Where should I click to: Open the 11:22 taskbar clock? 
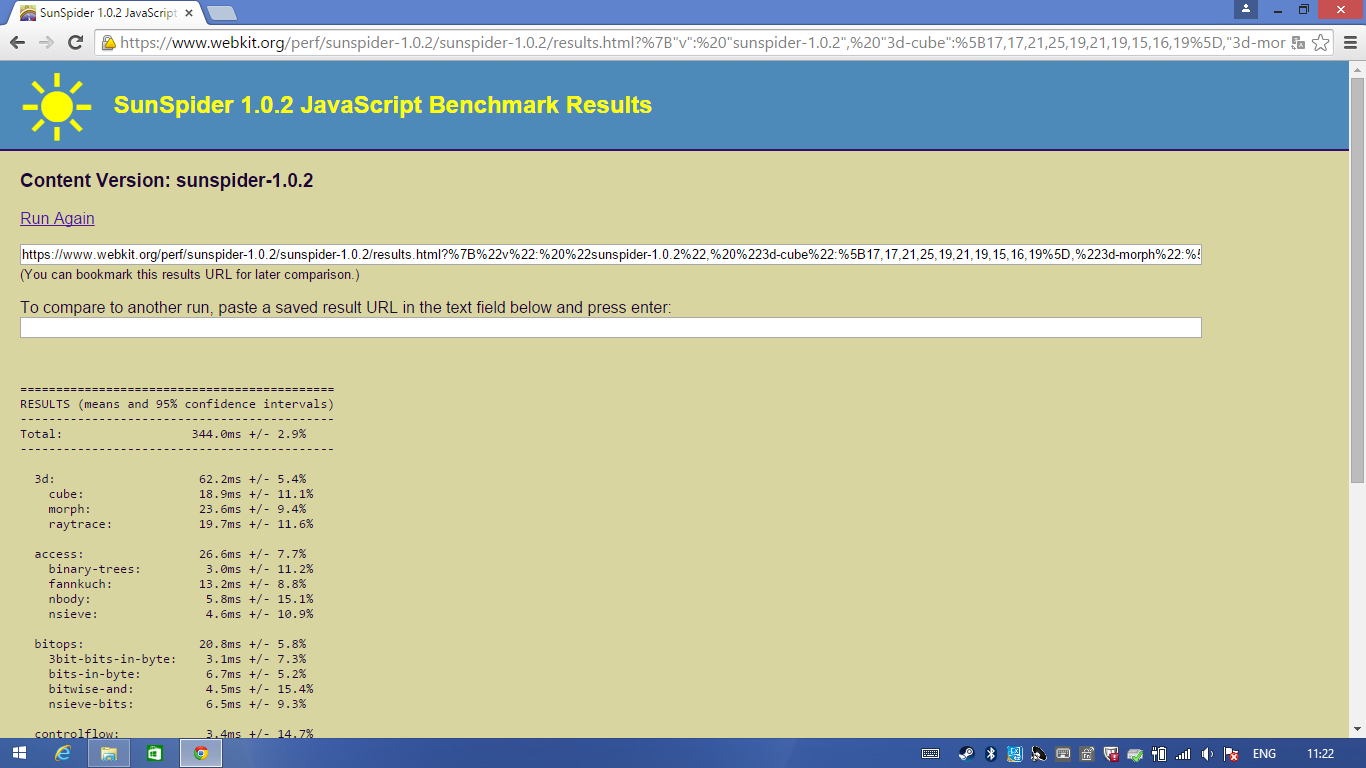click(x=1321, y=753)
